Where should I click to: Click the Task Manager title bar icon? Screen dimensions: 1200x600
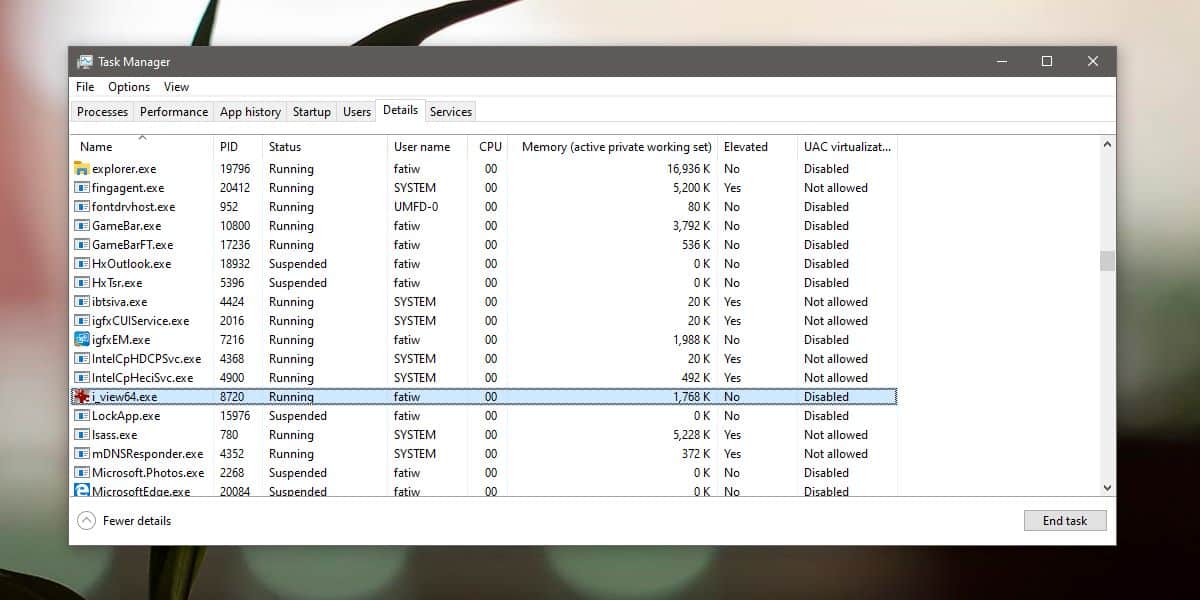(x=85, y=62)
